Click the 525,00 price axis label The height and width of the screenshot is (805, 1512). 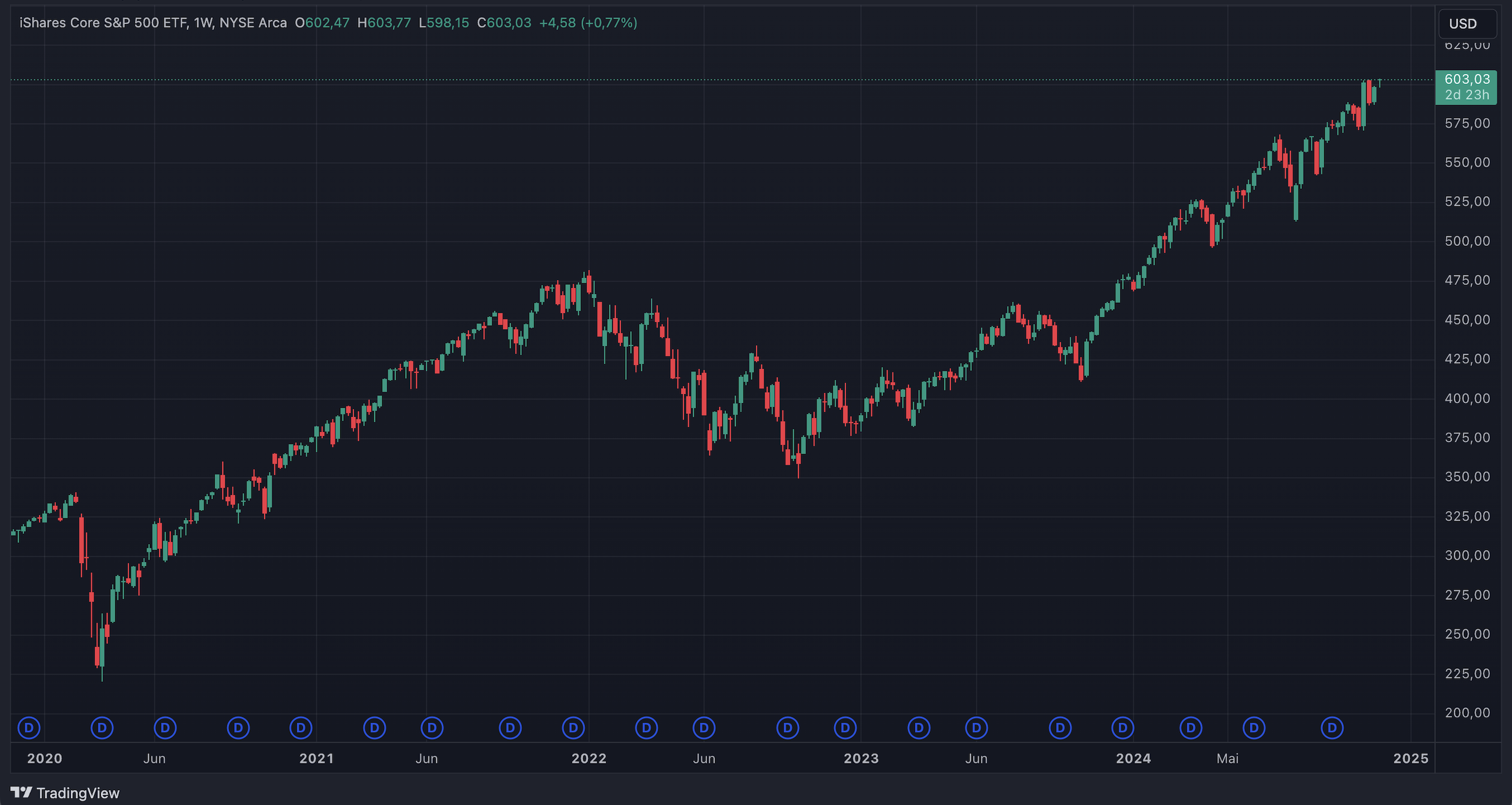[1467, 202]
